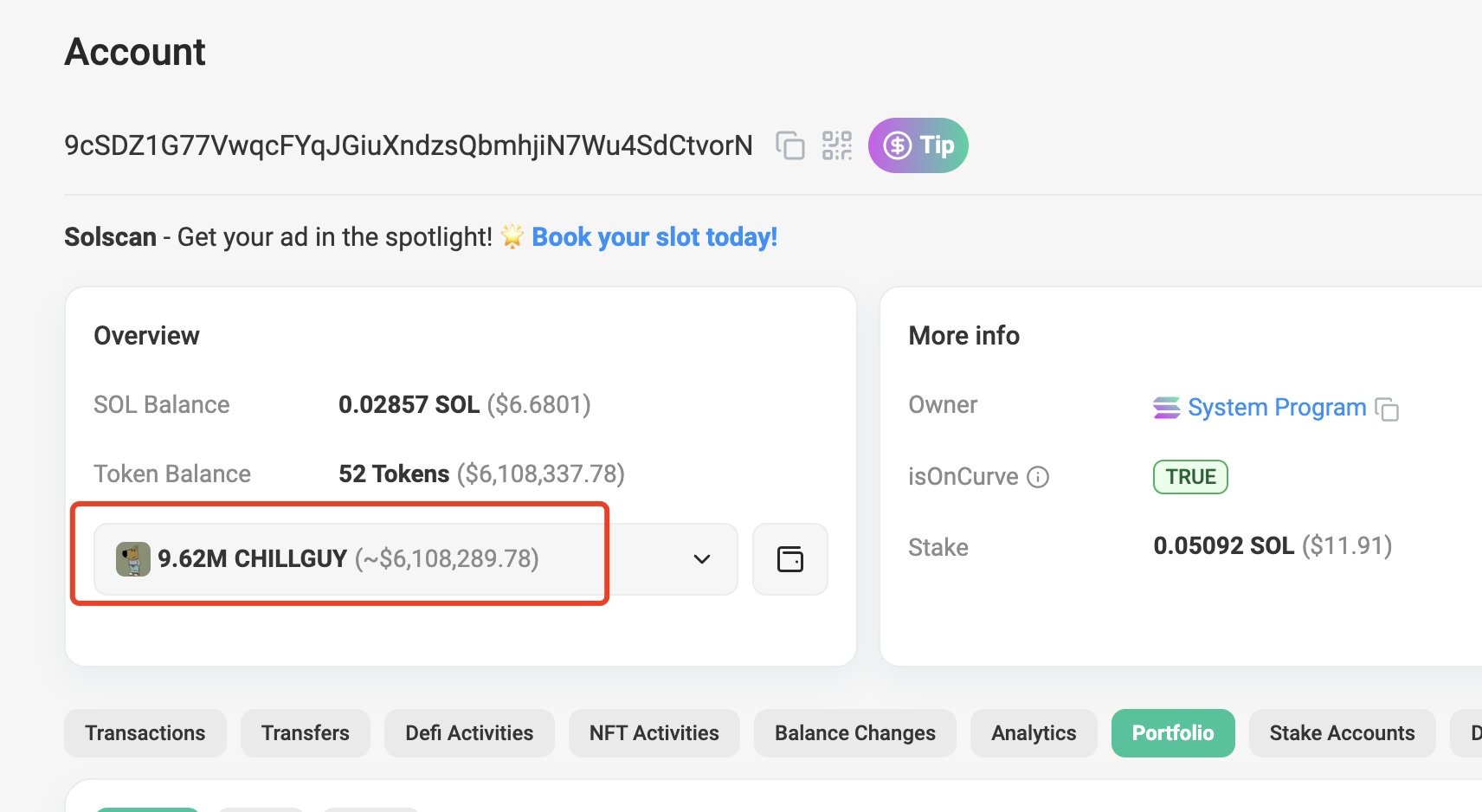The width and height of the screenshot is (1482, 812).
Task: Open the System Program owner link
Action: 1276,408
